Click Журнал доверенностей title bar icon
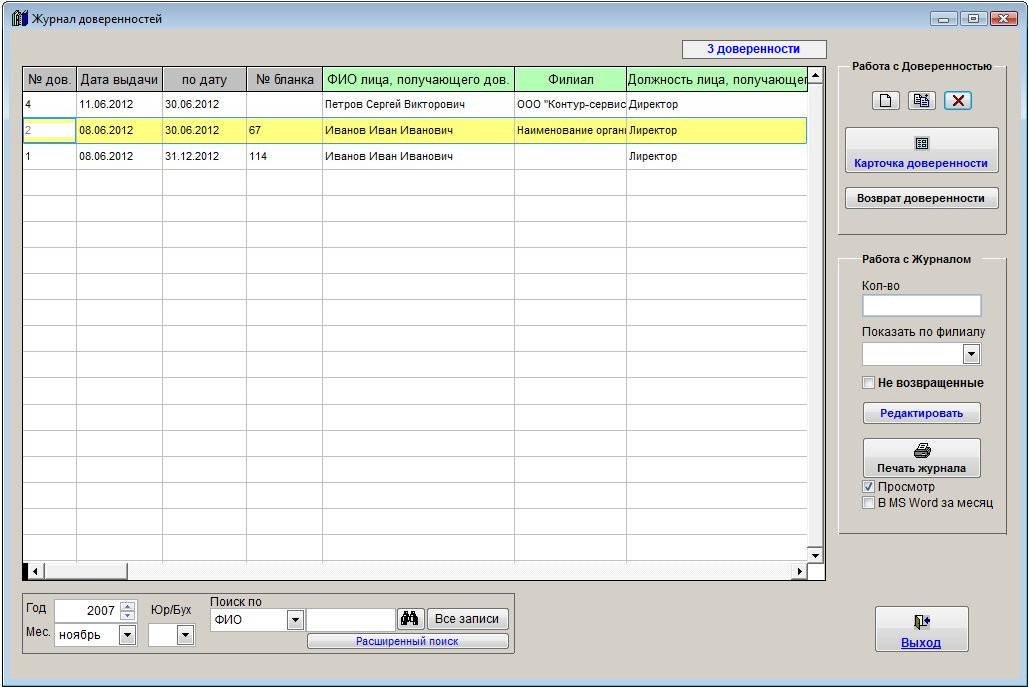The image size is (1029, 687). pos(20,18)
